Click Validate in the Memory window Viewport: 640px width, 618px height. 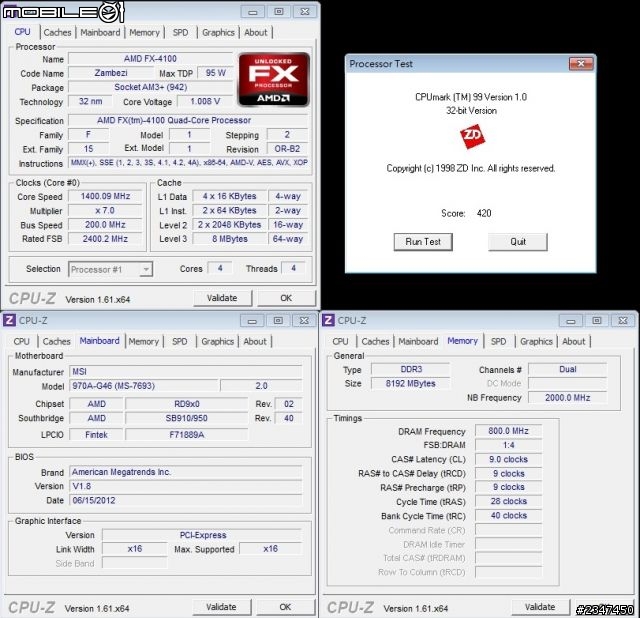(540, 607)
